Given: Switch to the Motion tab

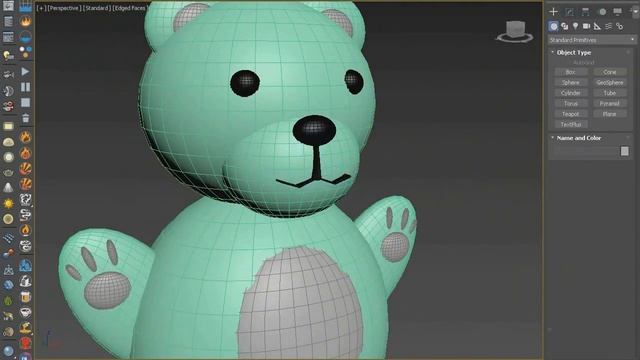Looking at the screenshot, I should coord(602,11).
